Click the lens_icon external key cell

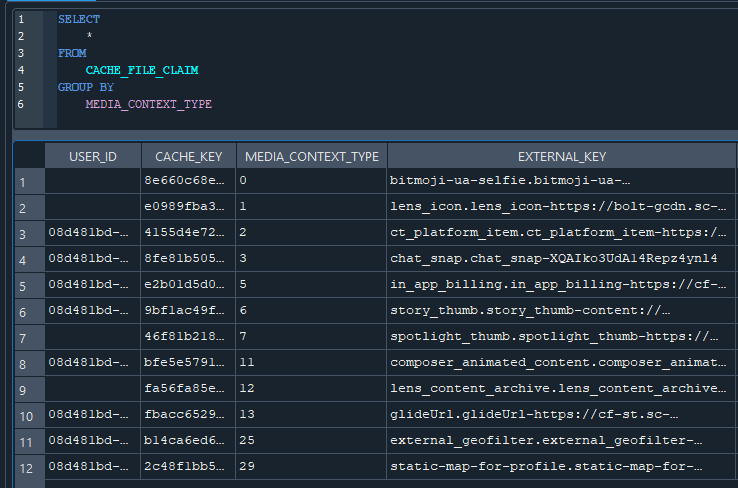(x=561, y=207)
